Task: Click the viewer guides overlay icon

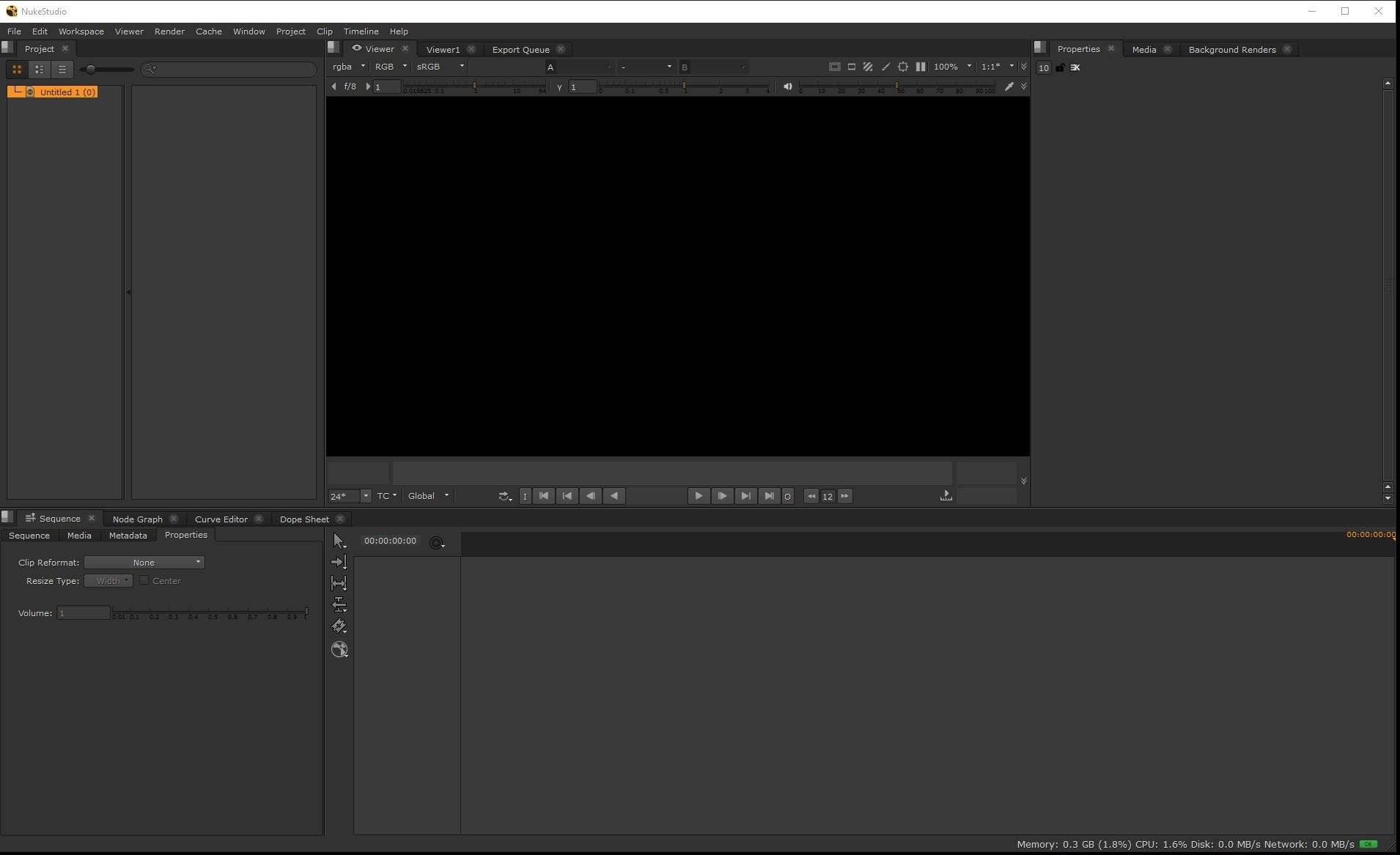Action: click(834, 67)
